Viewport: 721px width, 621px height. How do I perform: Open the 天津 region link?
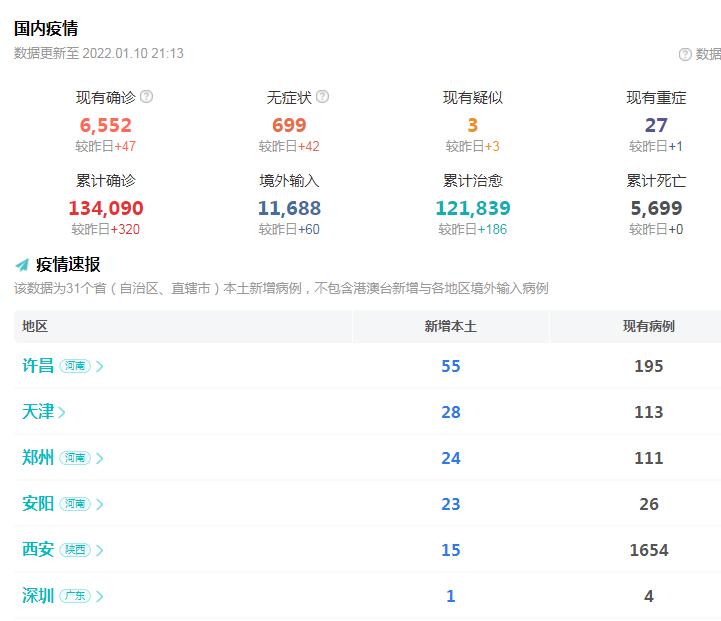(38, 412)
